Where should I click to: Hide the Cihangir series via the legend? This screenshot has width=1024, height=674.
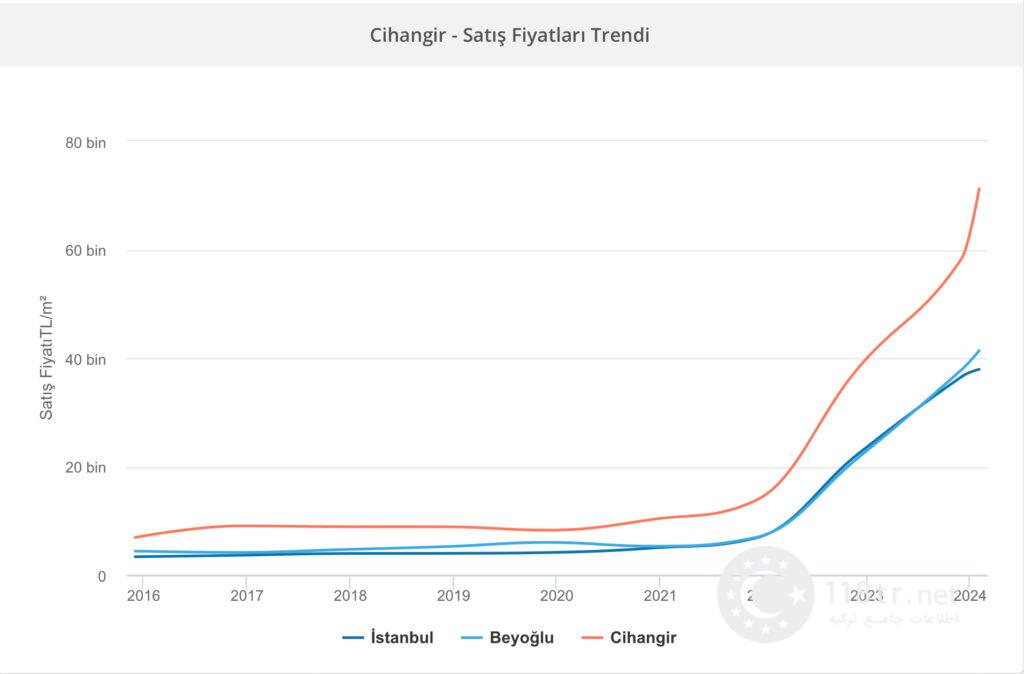(x=643, y=637)
